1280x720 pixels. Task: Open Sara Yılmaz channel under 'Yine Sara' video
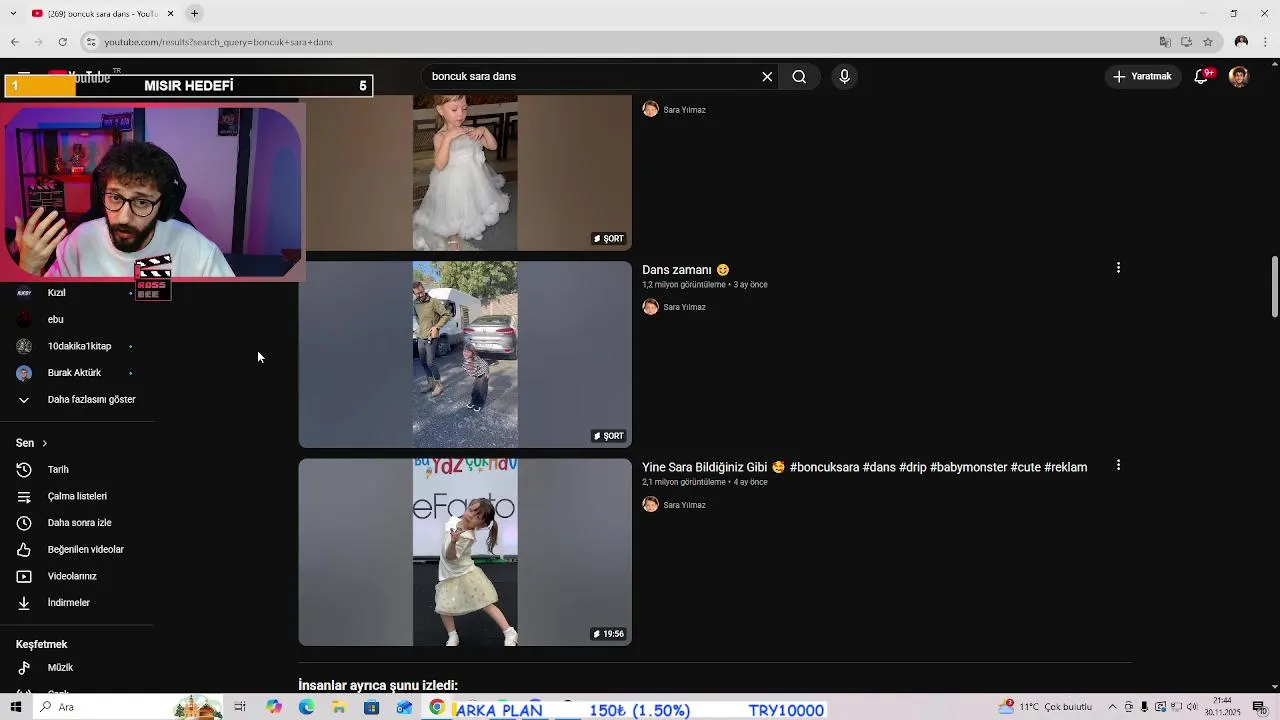point(684,505)
